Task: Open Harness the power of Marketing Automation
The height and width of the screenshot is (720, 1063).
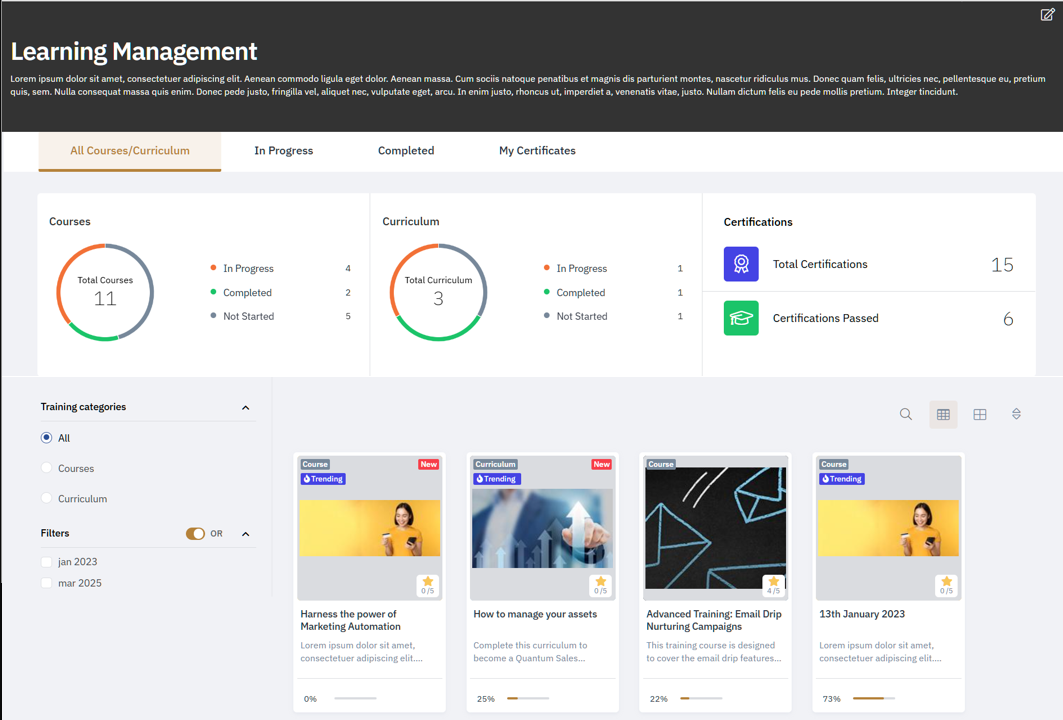Action: pos(350,620)
